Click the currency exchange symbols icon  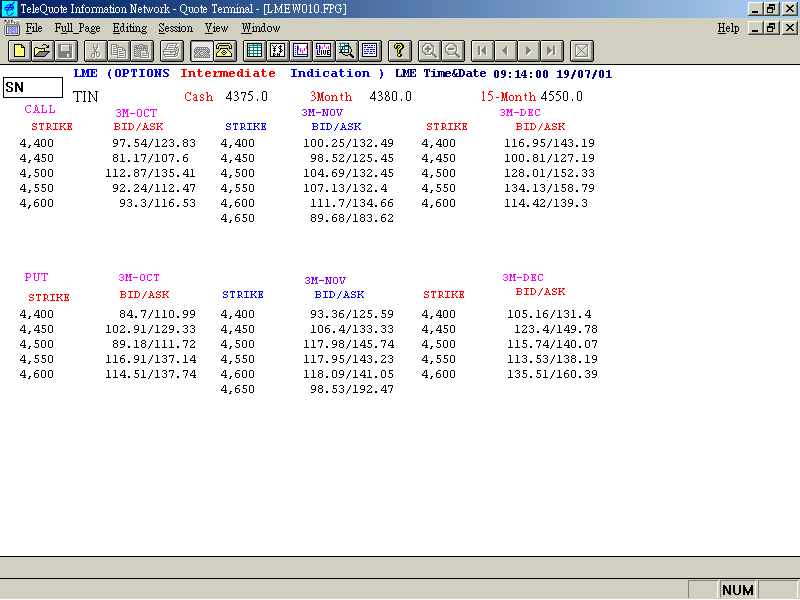(x=278, y=51)
